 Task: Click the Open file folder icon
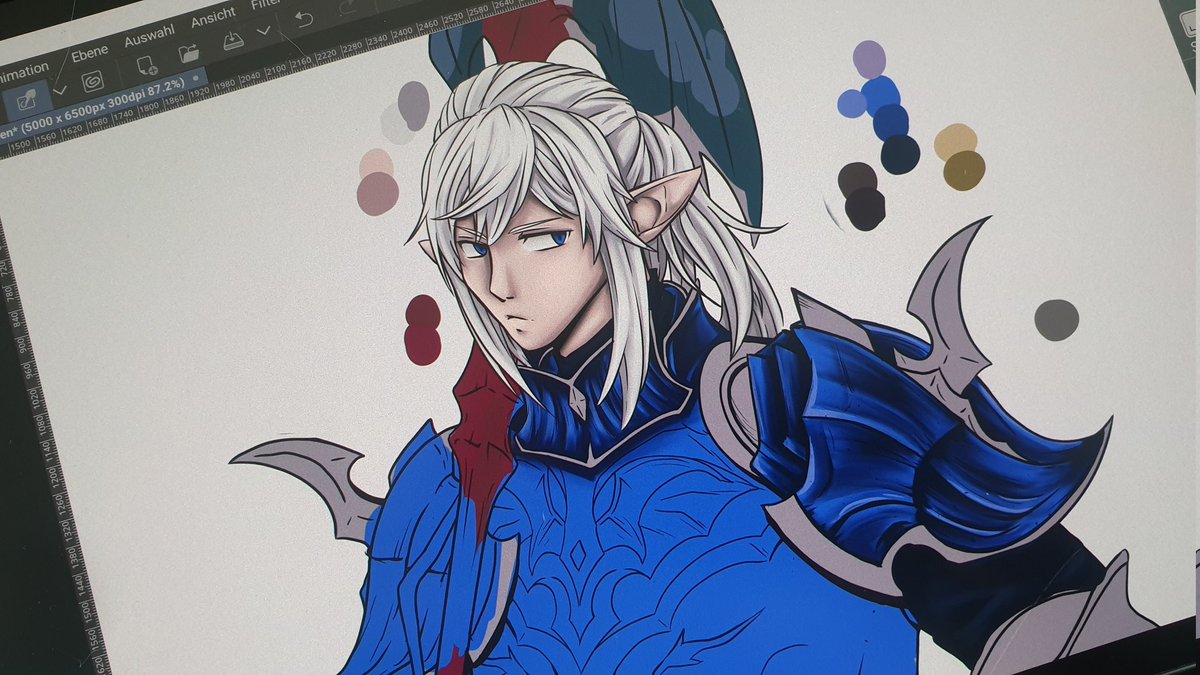tap(188, 52)
